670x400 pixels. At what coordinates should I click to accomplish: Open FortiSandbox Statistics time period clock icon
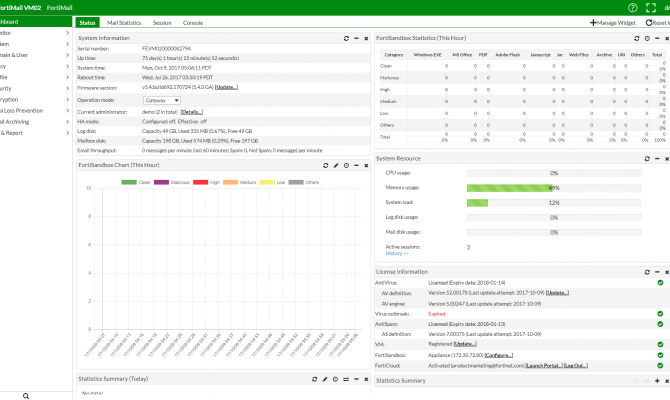(x=647, y=38)
